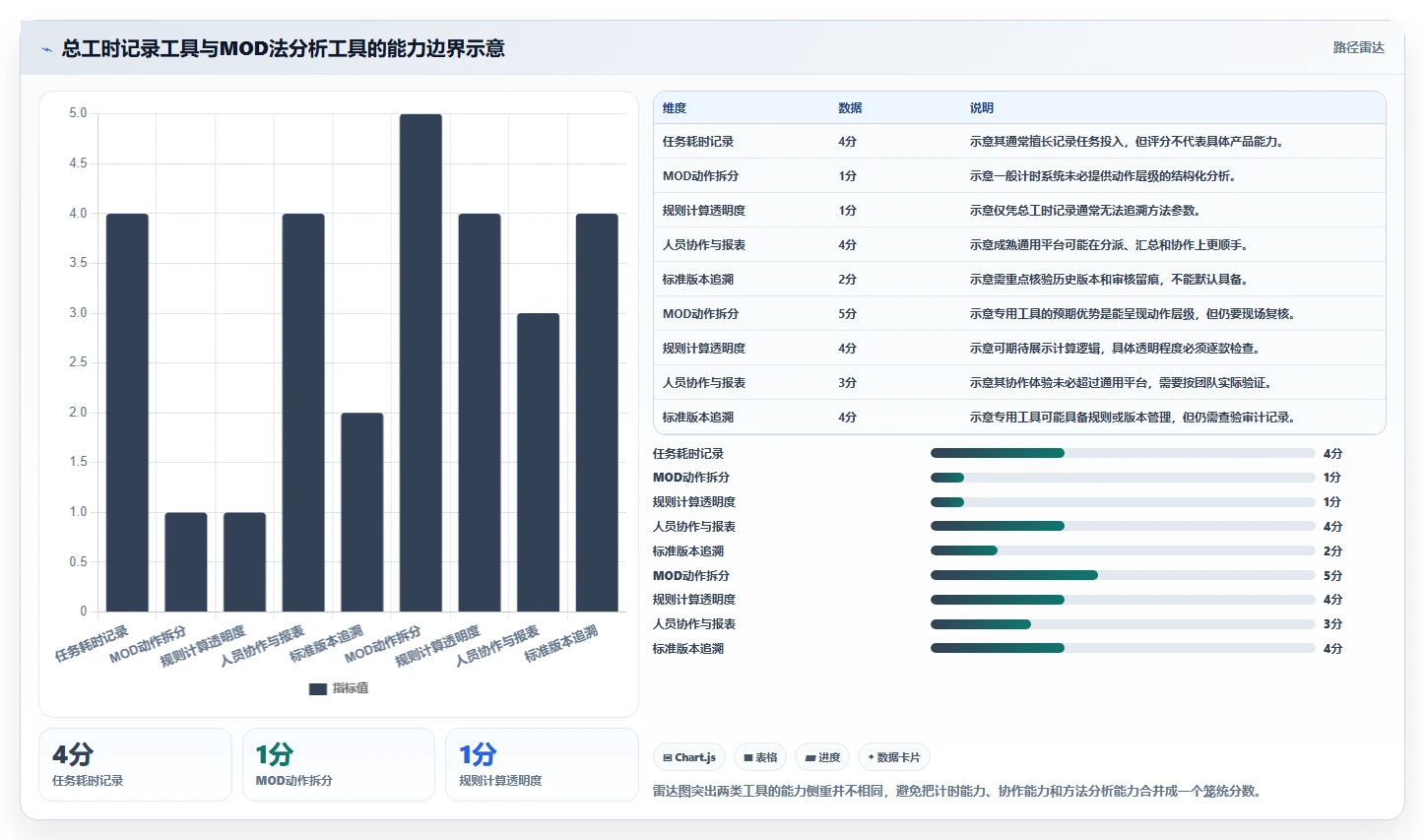Click the 规则计算透明度 chart bar with value 4

(480, 413)
